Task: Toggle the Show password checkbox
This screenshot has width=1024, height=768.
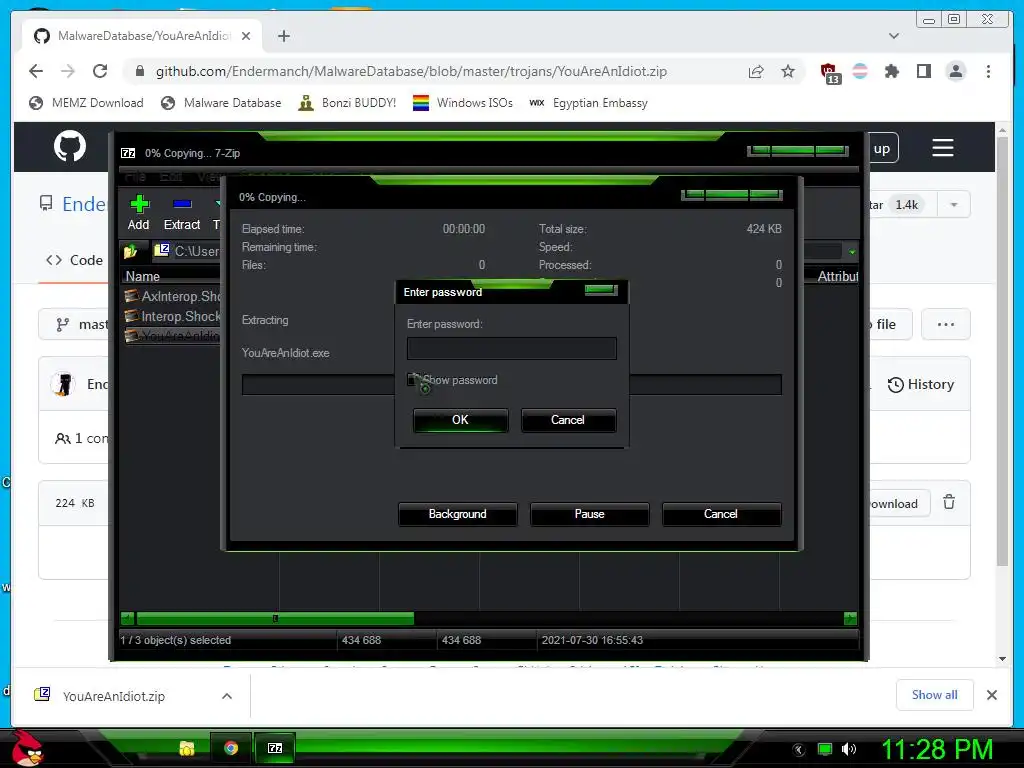Action: click(412, 379)
